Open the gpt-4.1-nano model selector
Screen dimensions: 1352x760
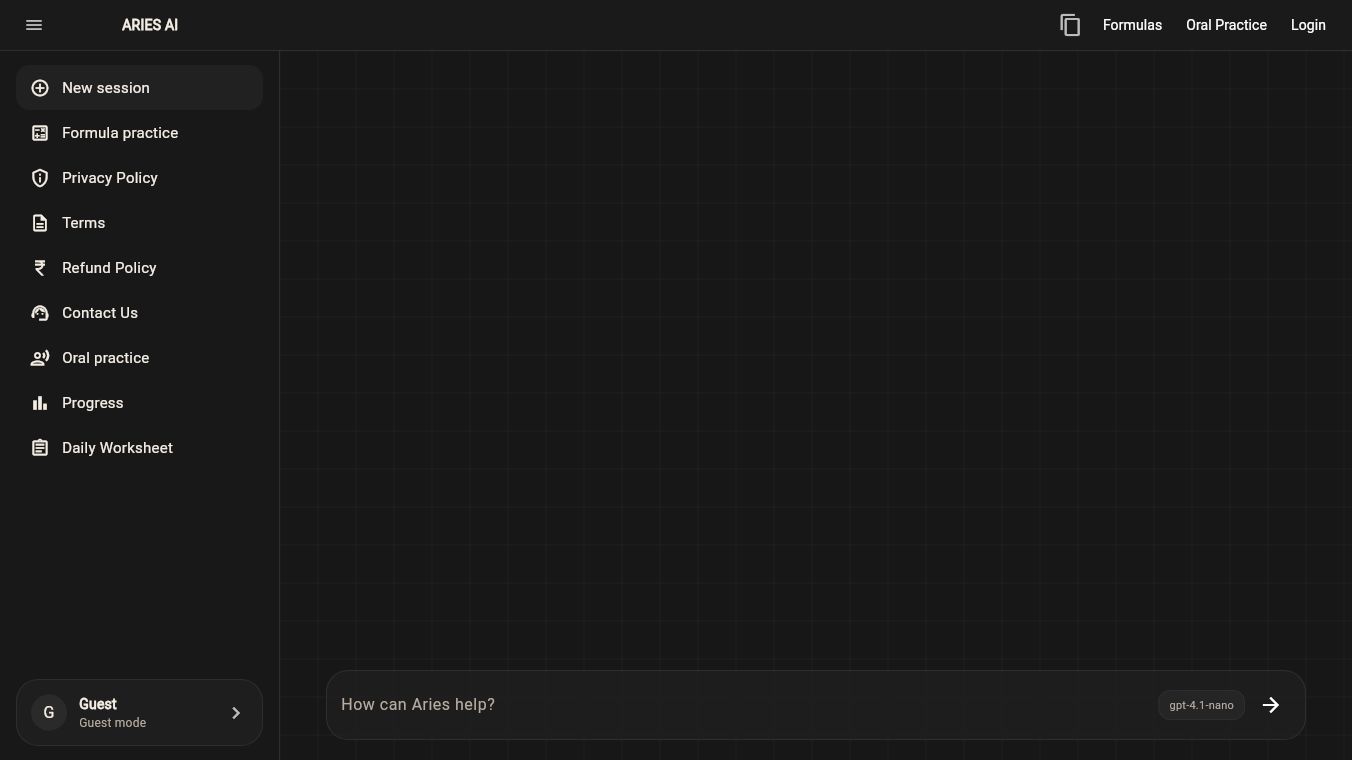coord(1201,705)
